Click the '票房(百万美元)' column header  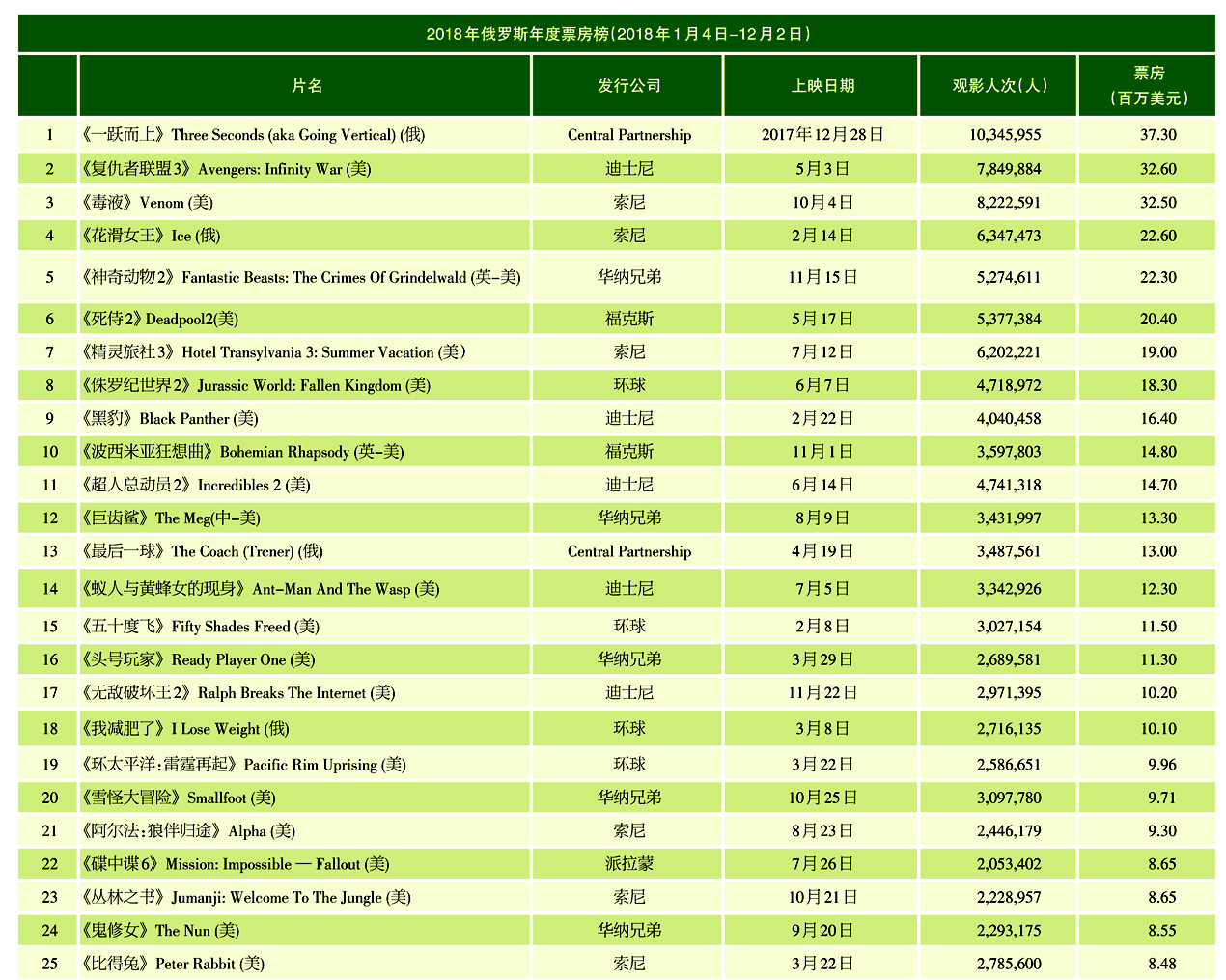[1148, 86]
